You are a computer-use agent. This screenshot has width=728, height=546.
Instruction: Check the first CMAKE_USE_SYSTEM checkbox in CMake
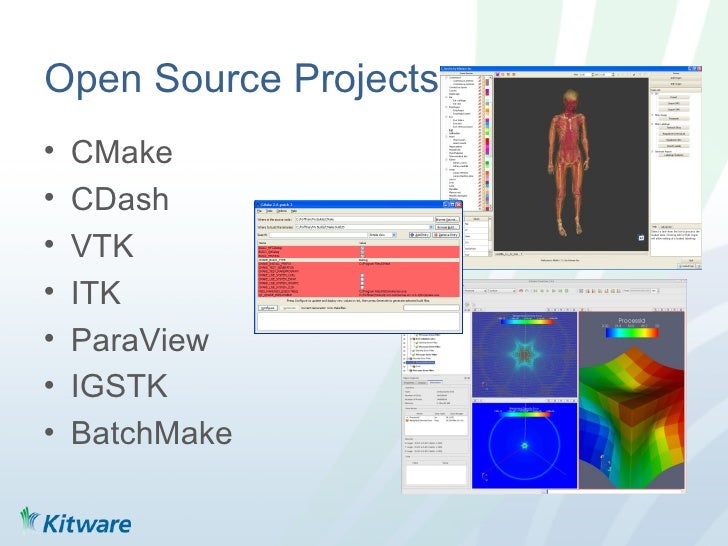(x=362, y=273)
